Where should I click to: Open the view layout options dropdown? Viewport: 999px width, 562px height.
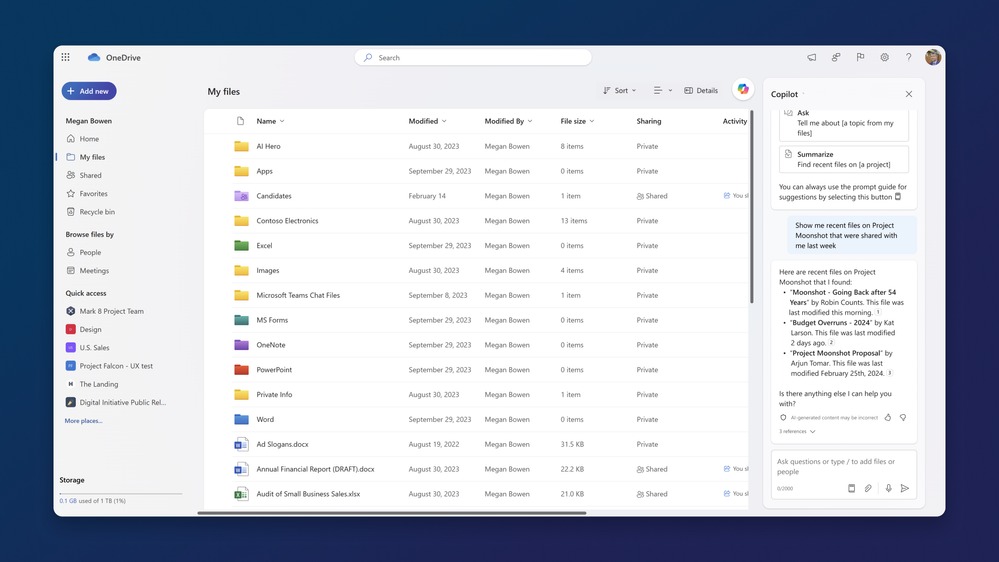point(663,90)
